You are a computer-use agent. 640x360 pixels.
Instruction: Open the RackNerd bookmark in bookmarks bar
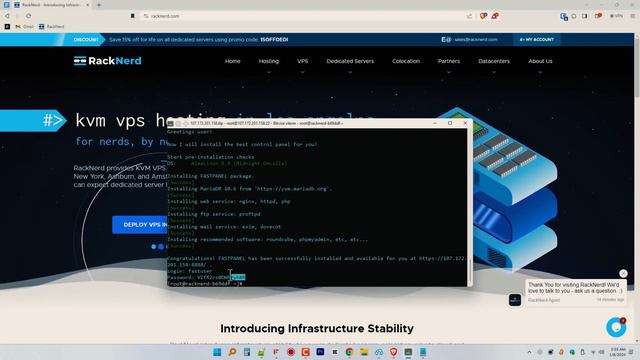tap(51, 27)
